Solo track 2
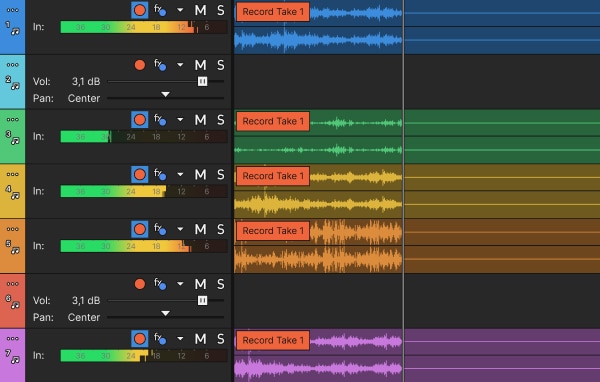The width and height of the screenshot is (600, 382). coord(221,65)
